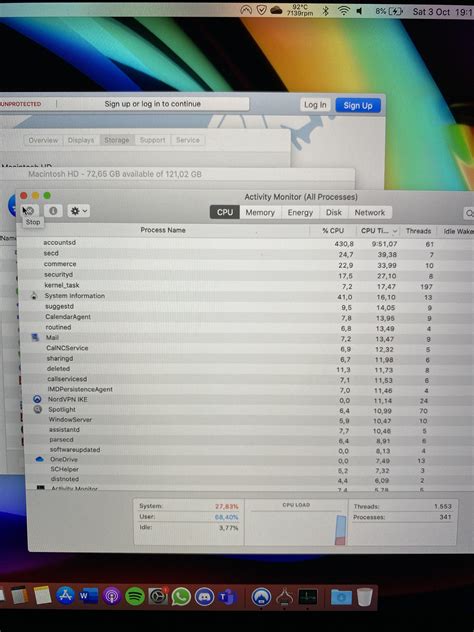The image size is (474, 632).
Task: Open NordVPN from the Dock
Action: click(261, 597)
